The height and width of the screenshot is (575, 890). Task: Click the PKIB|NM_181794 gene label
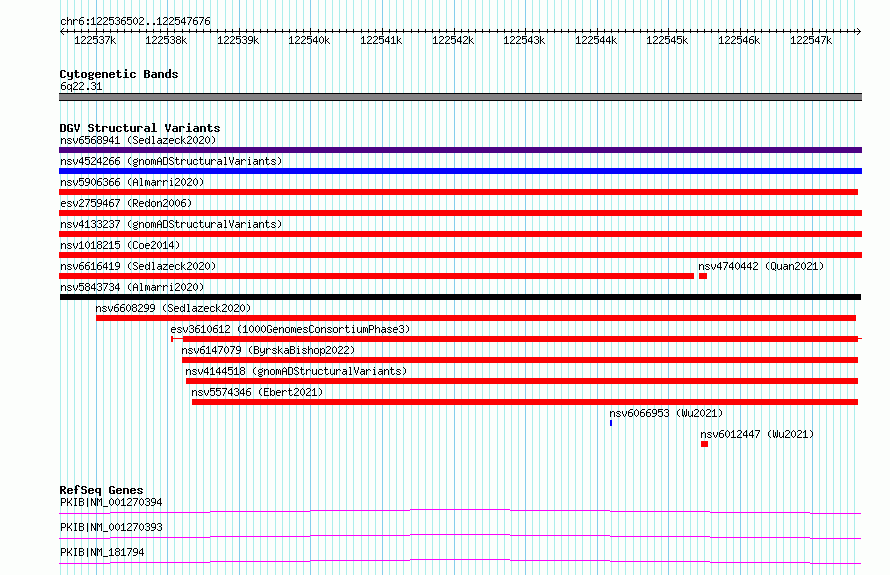pos(102,552)
